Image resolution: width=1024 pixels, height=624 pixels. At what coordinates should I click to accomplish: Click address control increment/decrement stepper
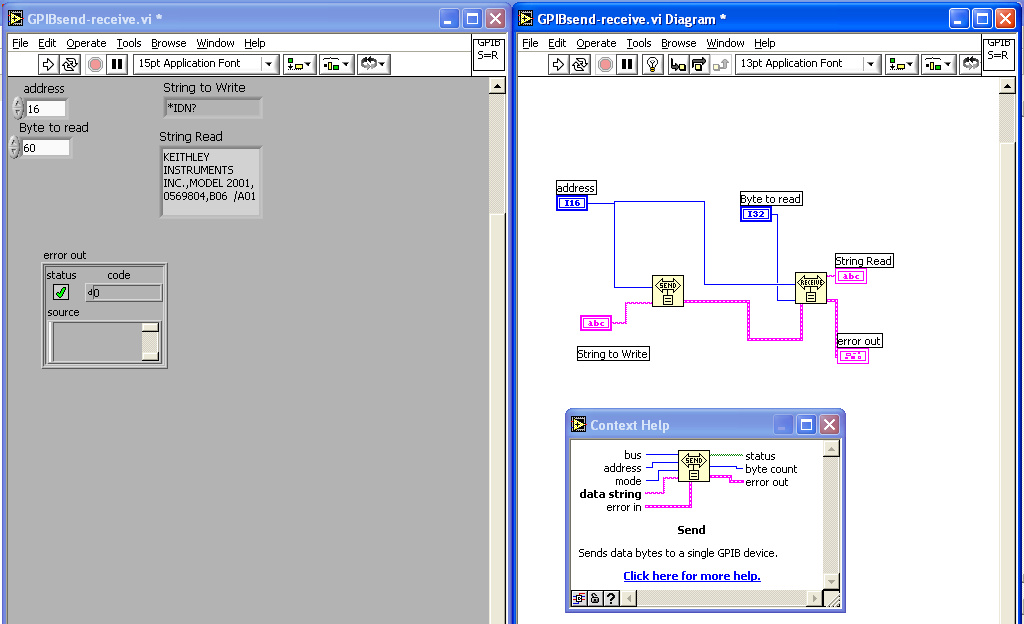click(x=18, y=108)
